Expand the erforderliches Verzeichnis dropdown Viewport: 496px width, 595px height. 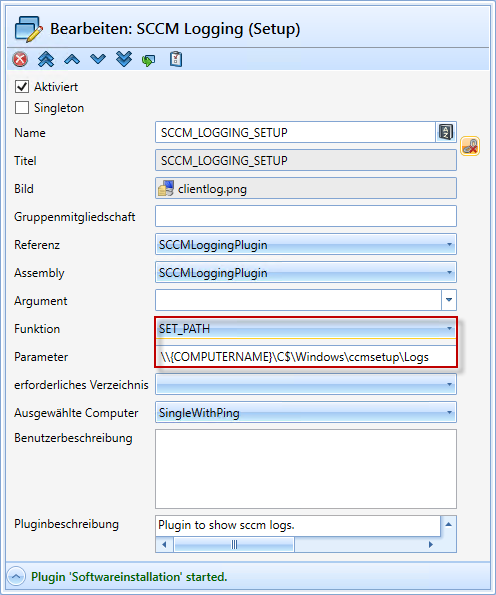click(x=305, y=384)
